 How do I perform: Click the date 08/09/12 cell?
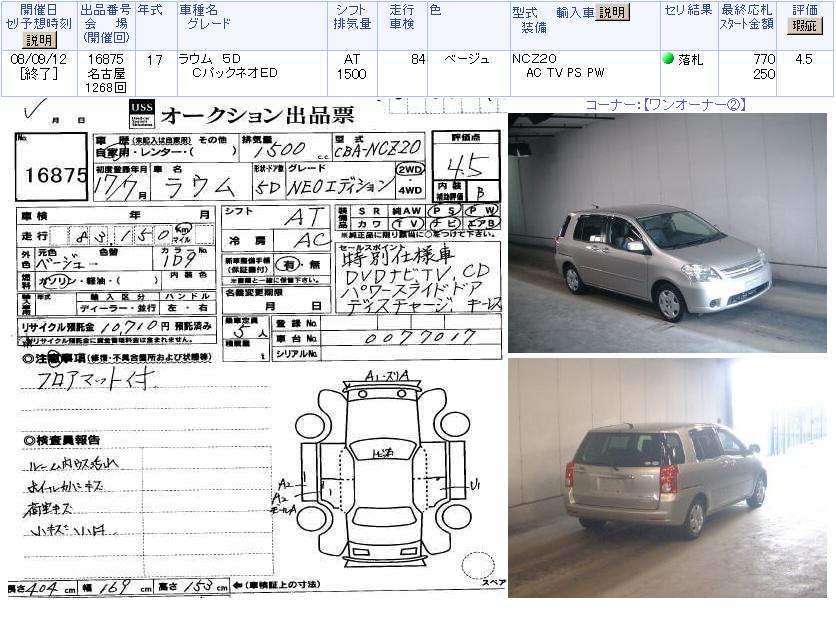(x=38, y=59)
